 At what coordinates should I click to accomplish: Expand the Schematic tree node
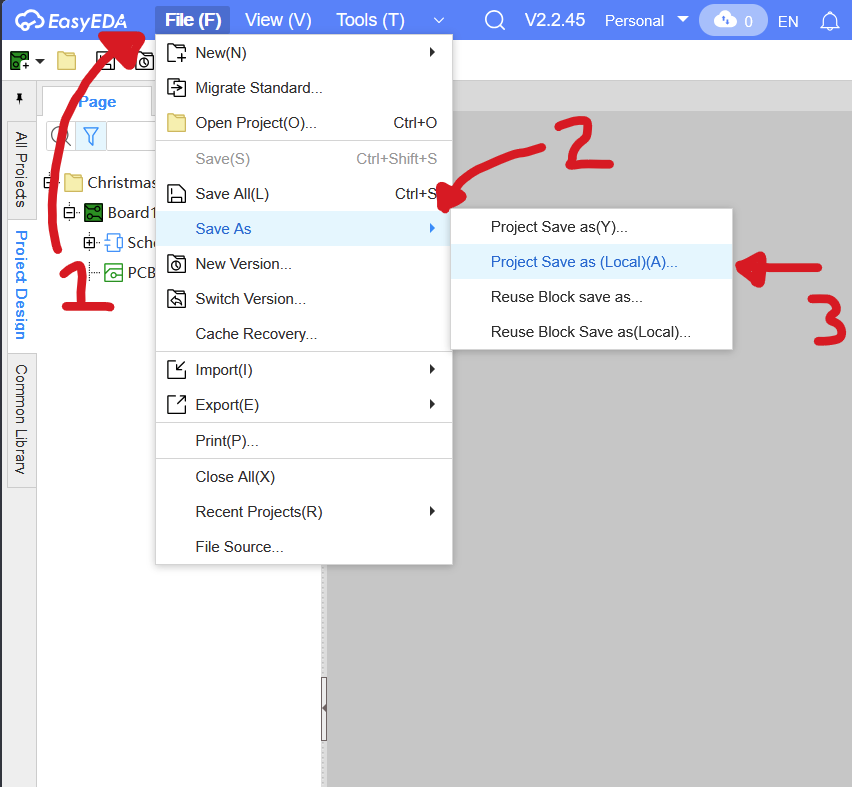click(x=89, y=242)
